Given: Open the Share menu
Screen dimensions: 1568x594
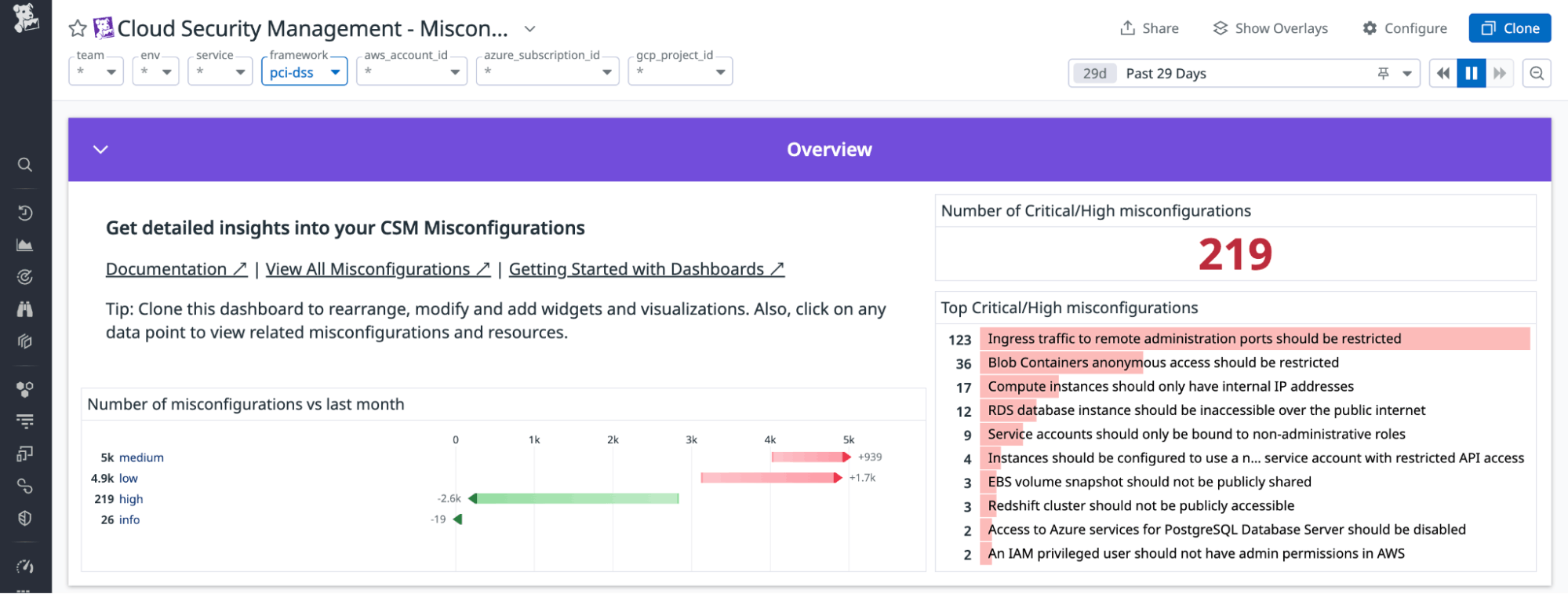Looking at the screenshot, I should [x=1149, y=28].
